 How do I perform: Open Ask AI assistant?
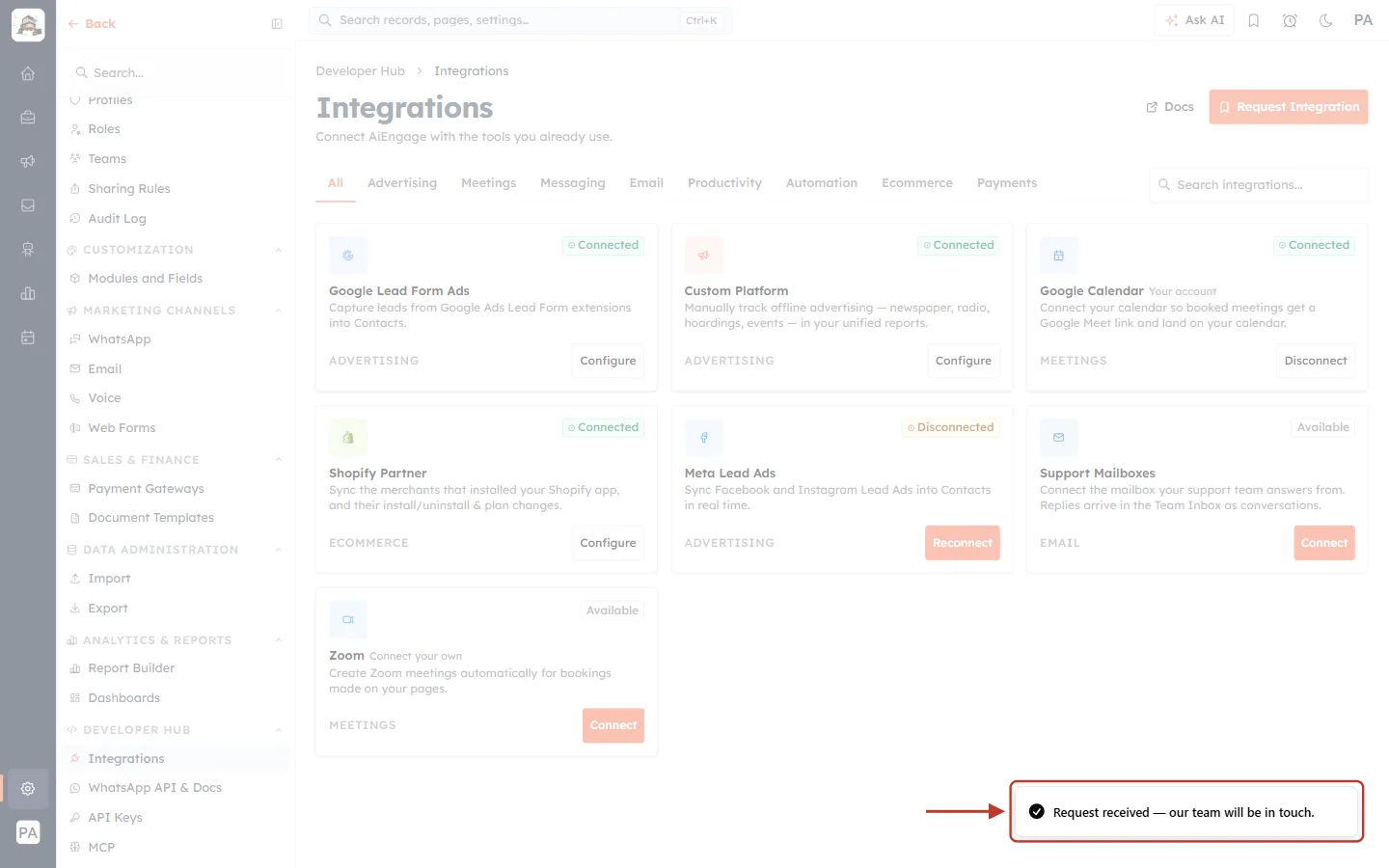[1194, 20]
